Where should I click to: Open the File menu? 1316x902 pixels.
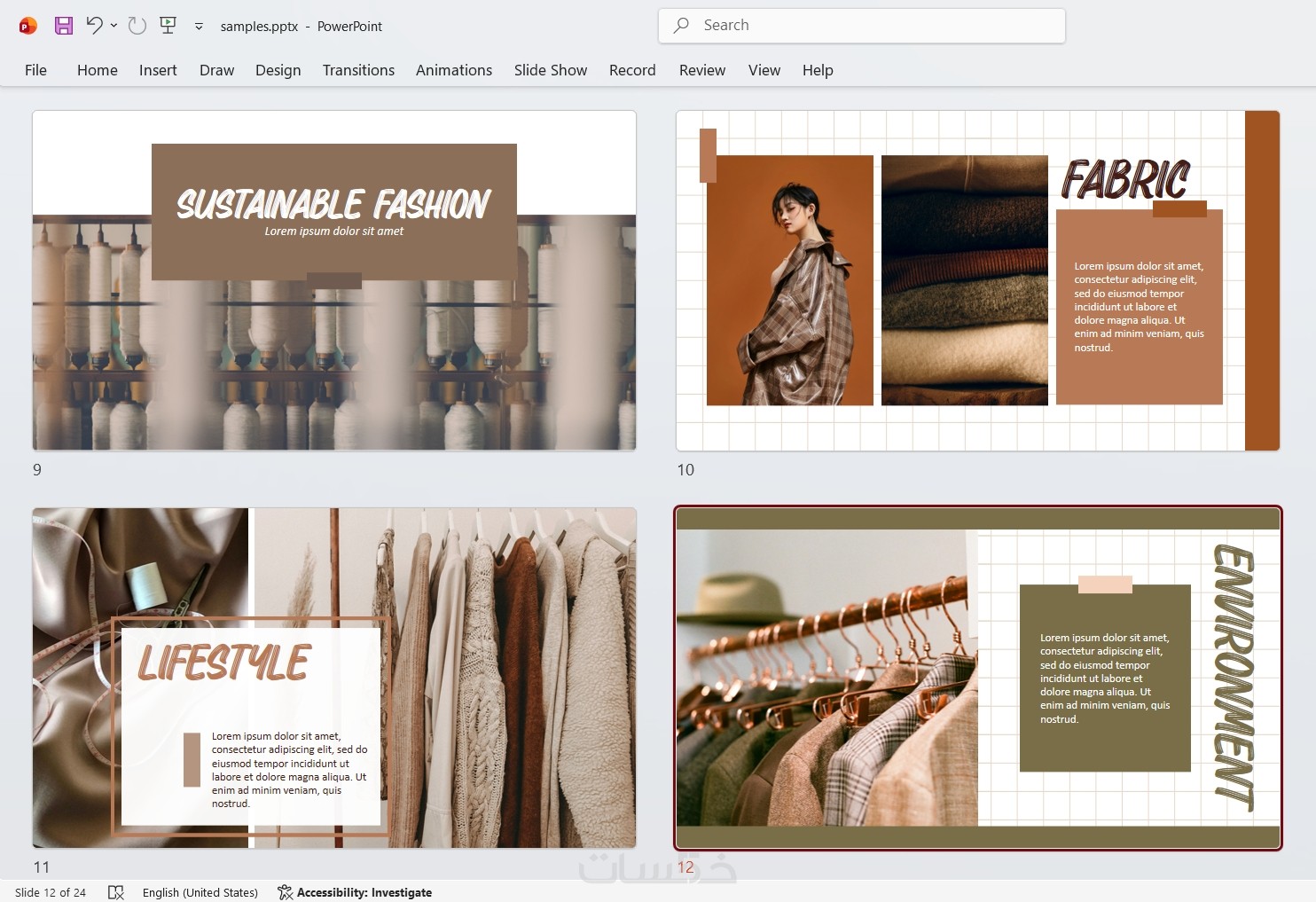click(x=35, y=70)
